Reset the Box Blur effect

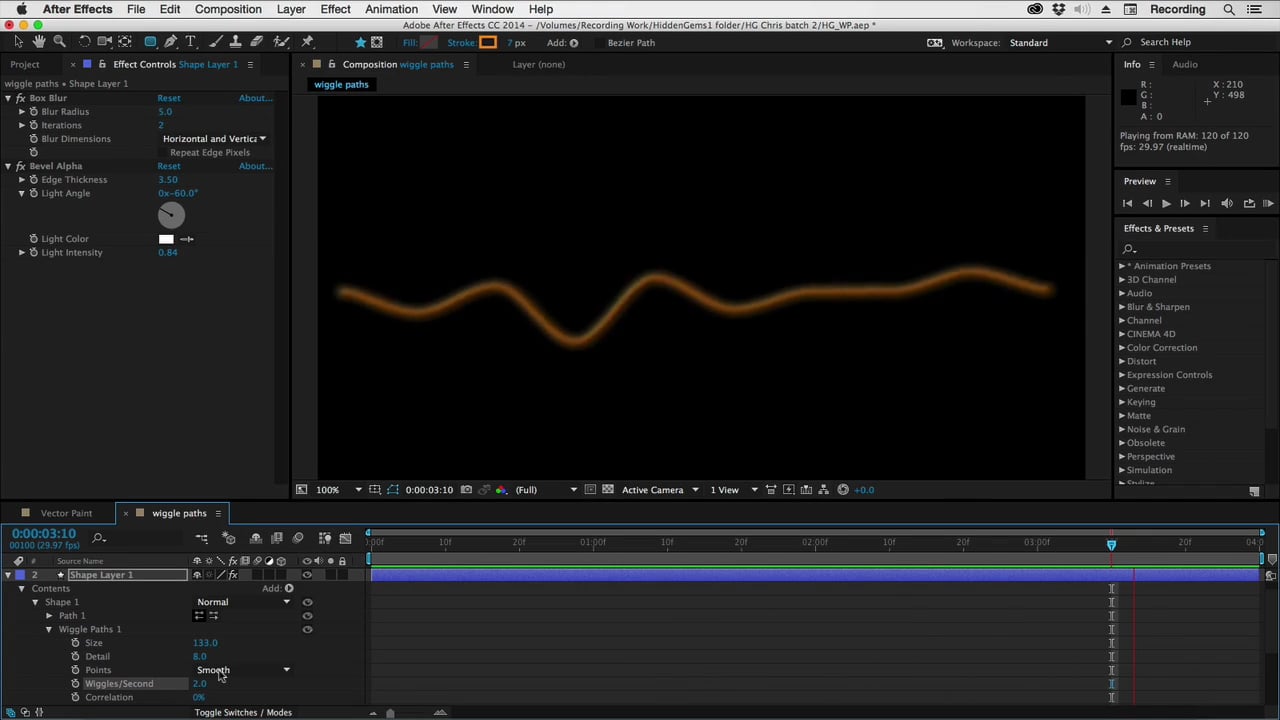pyautogui.click(x=168, y=98)
